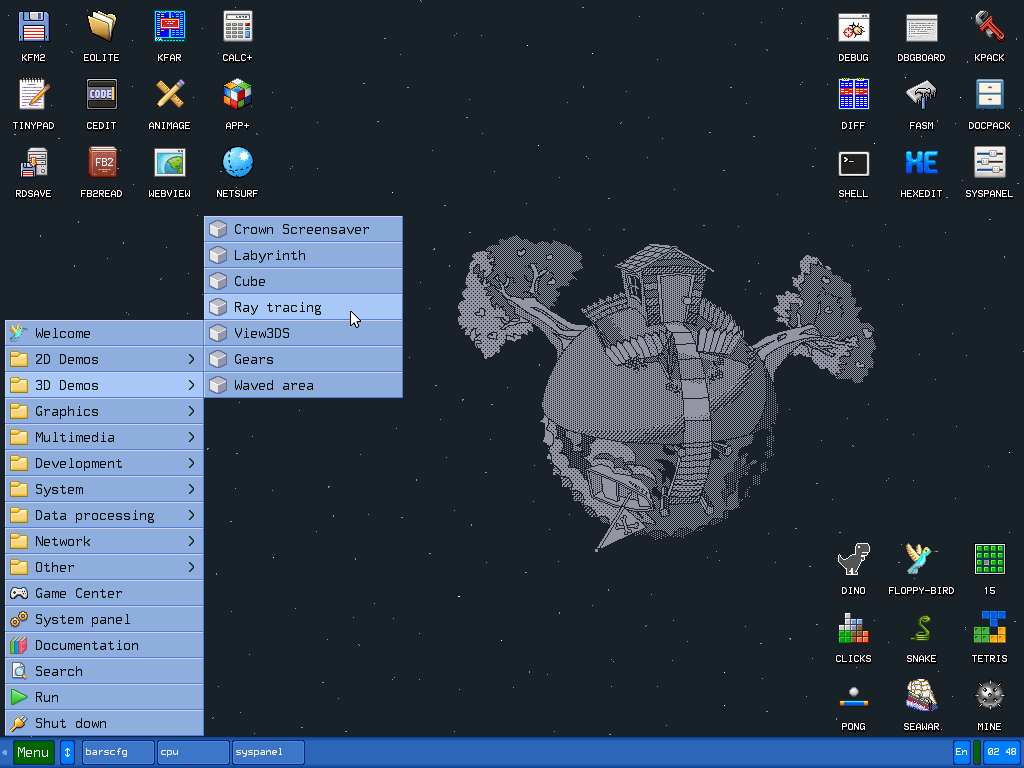Select Ray tracing from 3D Demos
The image size is (1024, 768).
[303, 307]
